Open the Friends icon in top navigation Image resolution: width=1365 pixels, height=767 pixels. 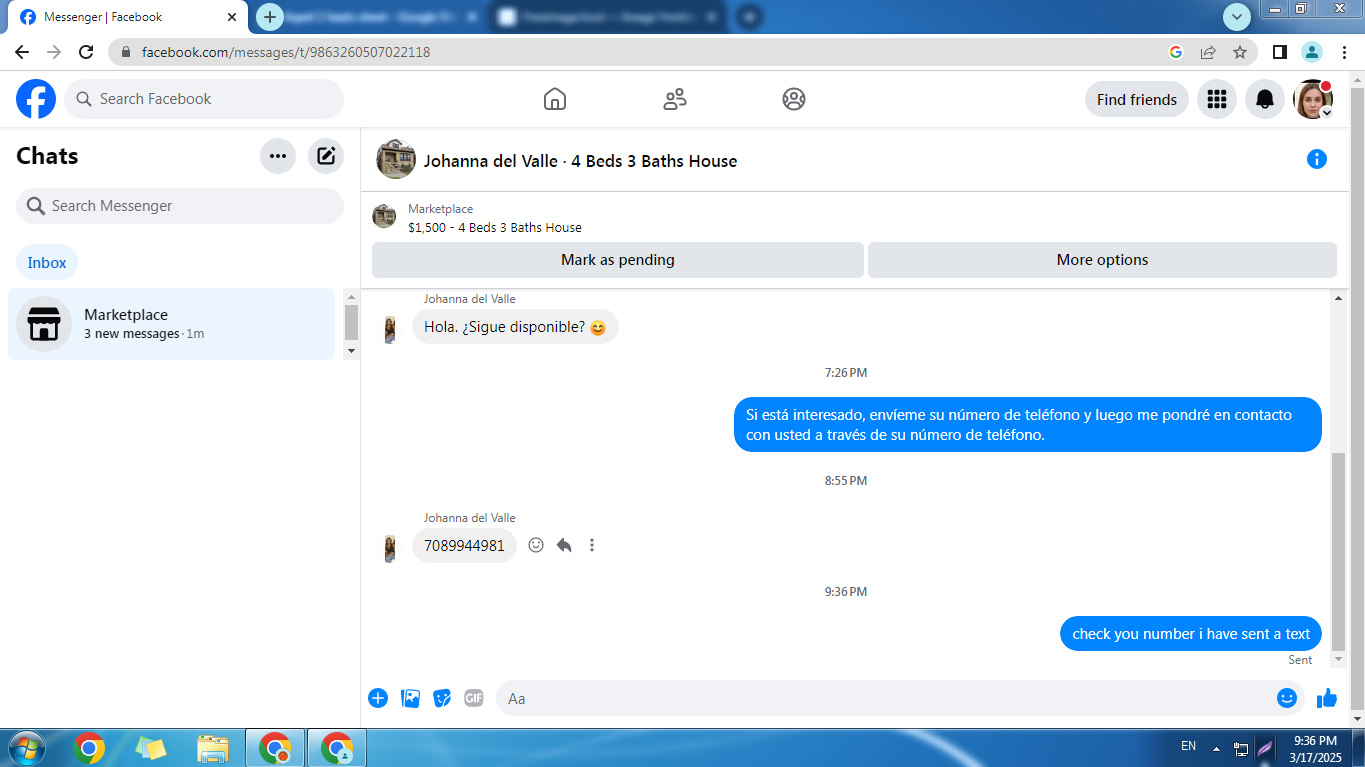[x=675, y=99]
